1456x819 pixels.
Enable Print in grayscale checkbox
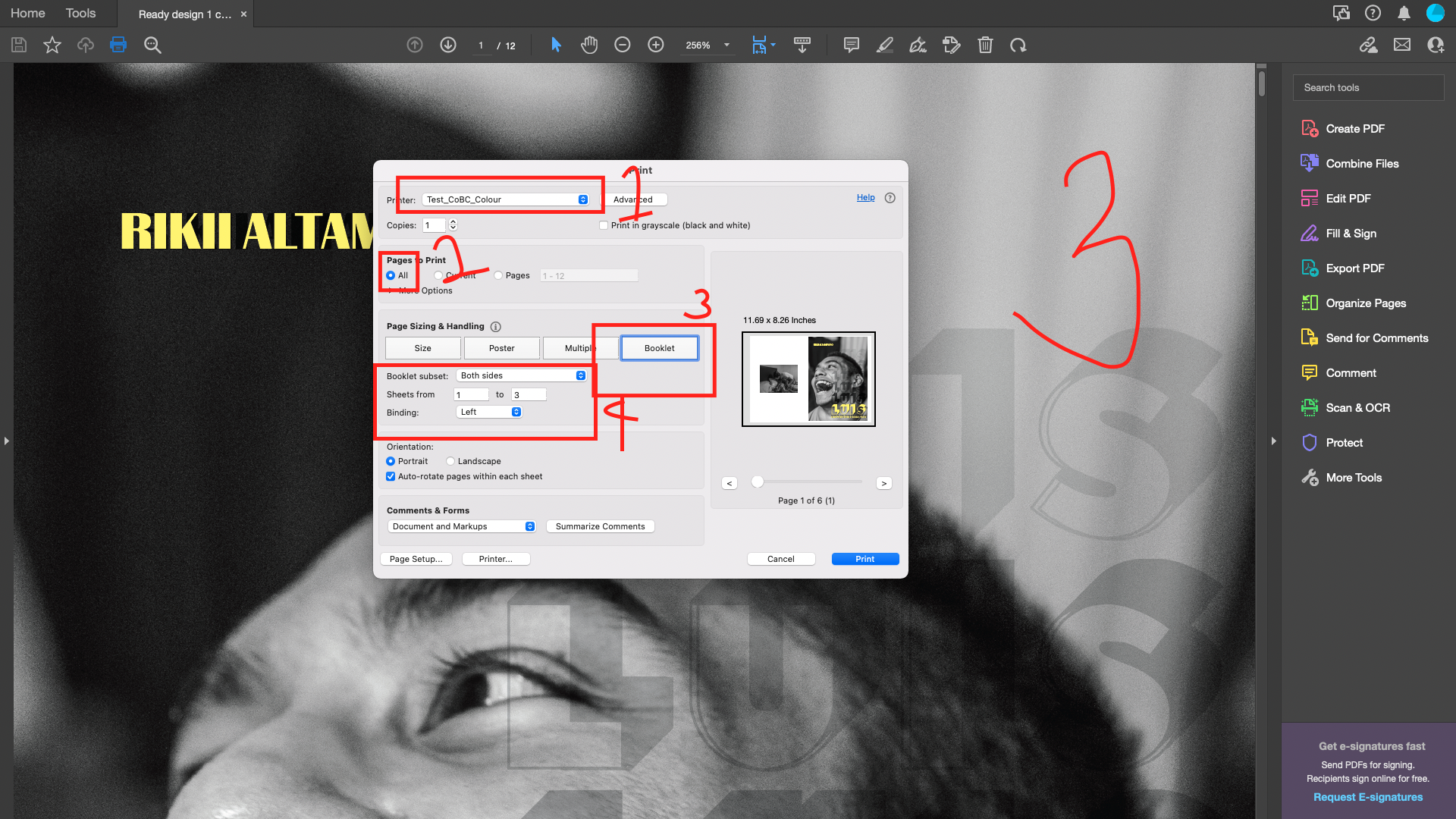click(x=604, y=225)
